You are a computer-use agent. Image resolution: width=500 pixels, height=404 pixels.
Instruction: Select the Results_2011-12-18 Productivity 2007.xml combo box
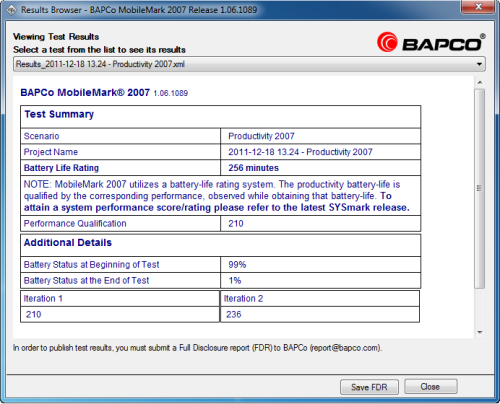(x=249, y=64)
